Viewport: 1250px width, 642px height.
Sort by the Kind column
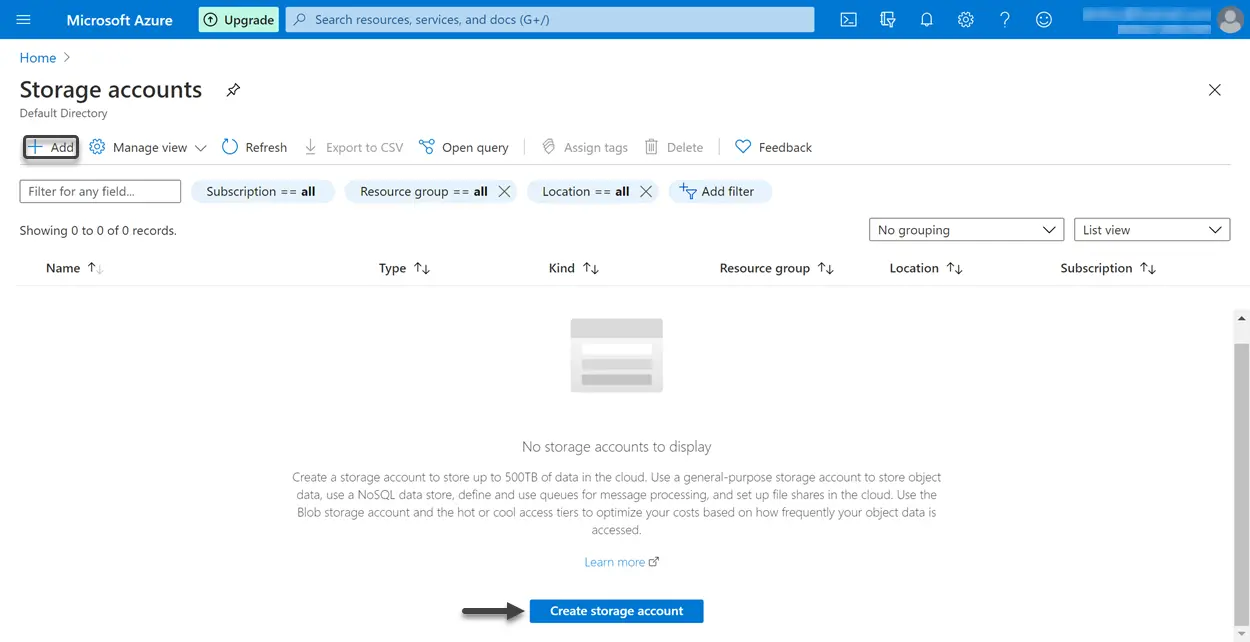574,268
